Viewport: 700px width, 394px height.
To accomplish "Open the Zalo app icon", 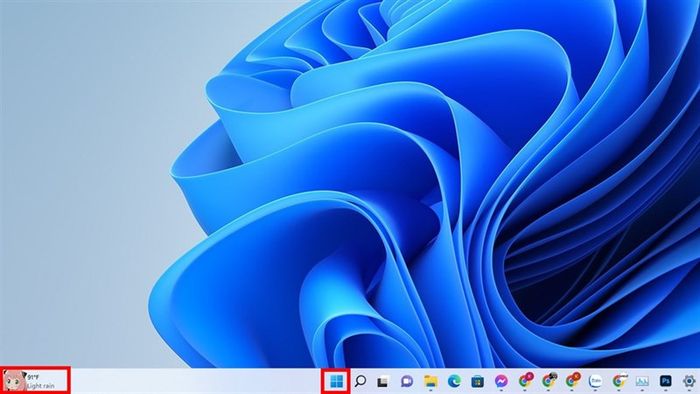I will [596, 381].
